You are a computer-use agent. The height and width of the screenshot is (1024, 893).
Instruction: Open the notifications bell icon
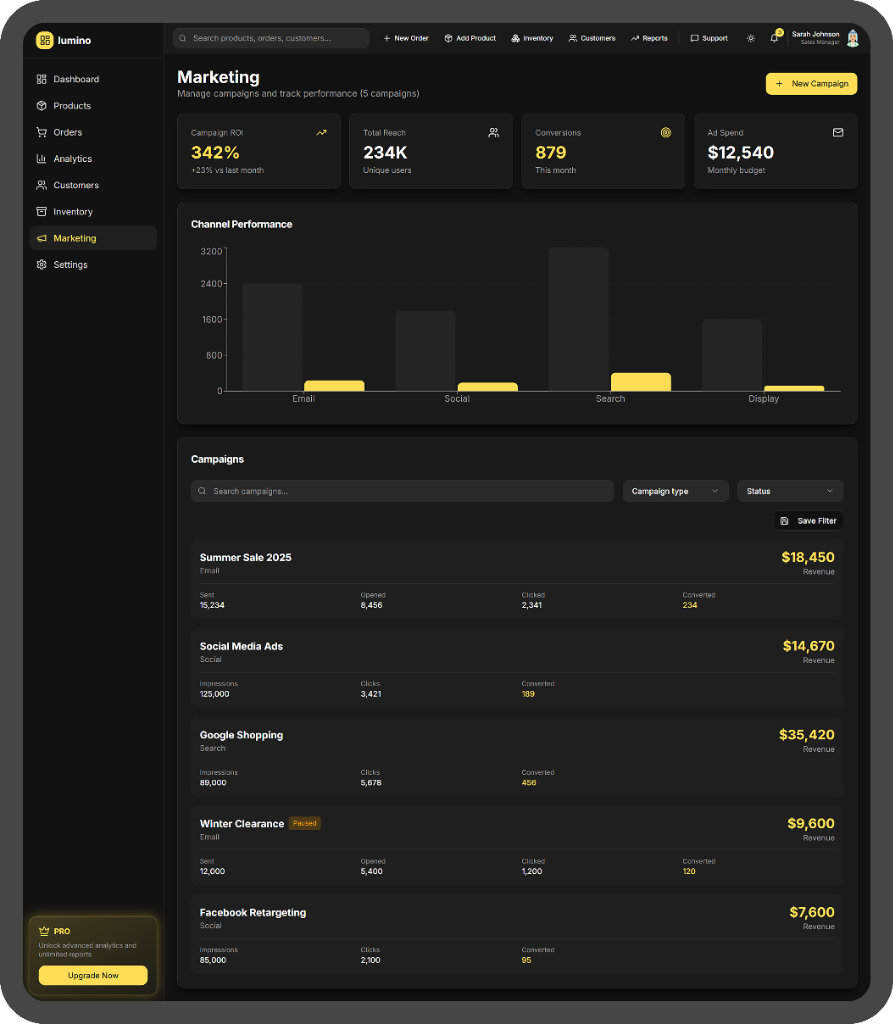774,38
